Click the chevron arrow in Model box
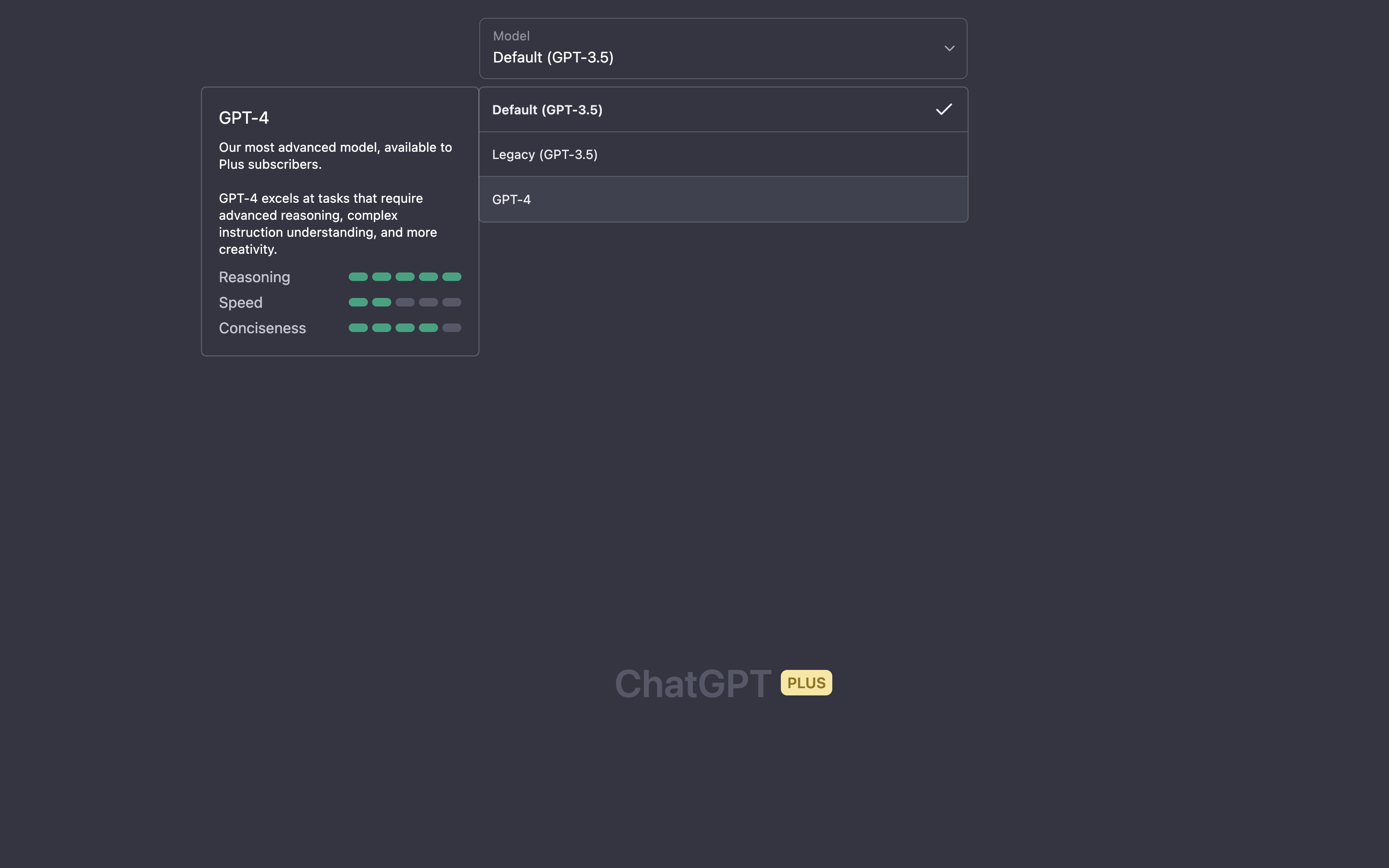This screenshot has width=1389, height=868. click(x=949, y=49)
